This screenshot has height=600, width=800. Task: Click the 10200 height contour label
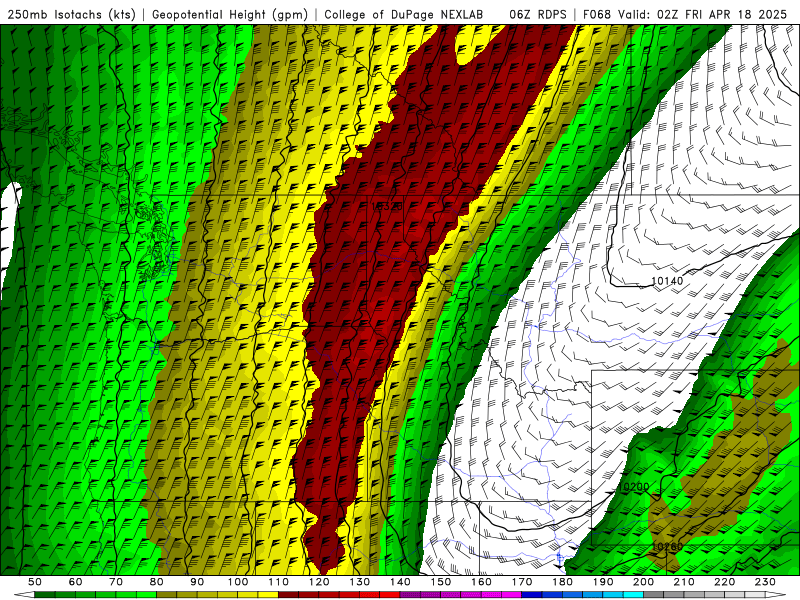click(633, 487)
